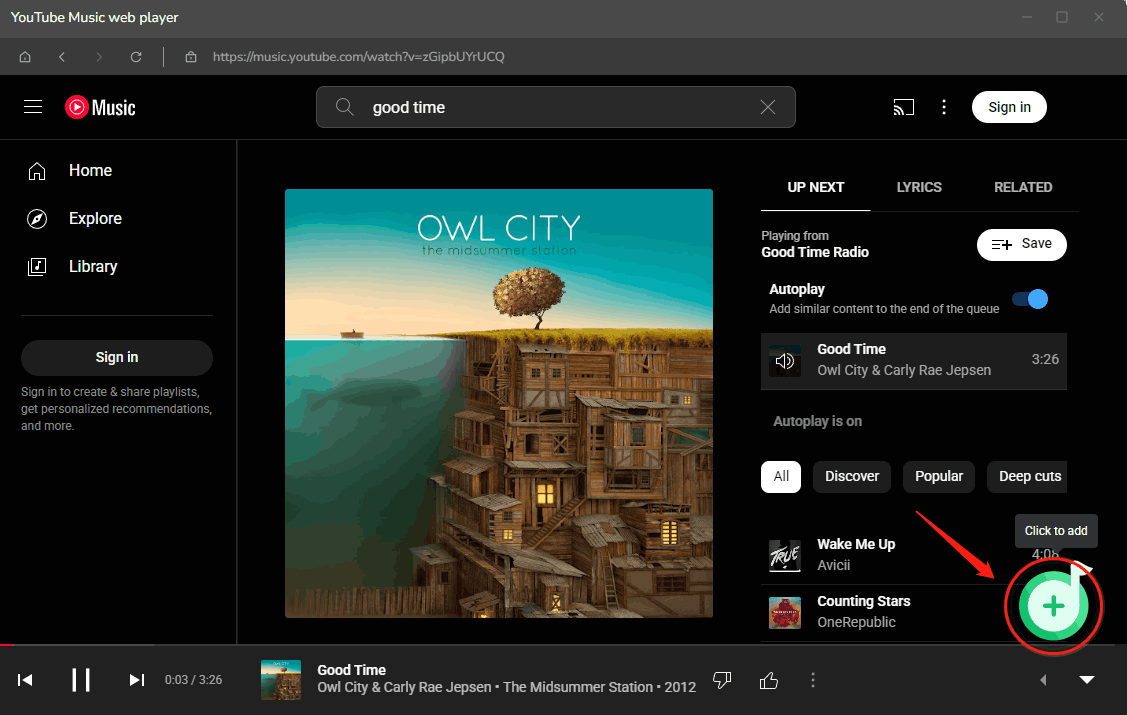
Task: Click the search box with good time
Action: pos(556,107)
